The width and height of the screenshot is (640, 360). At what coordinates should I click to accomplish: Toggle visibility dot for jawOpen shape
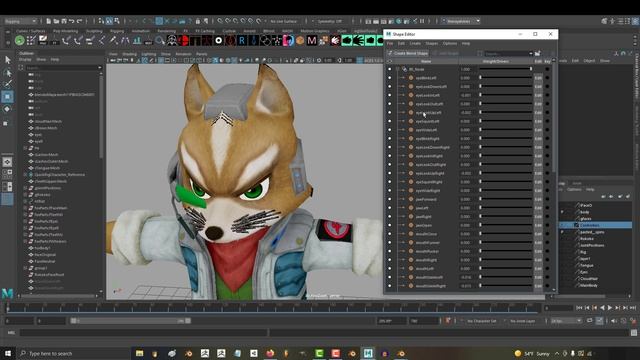pos(389,225)
